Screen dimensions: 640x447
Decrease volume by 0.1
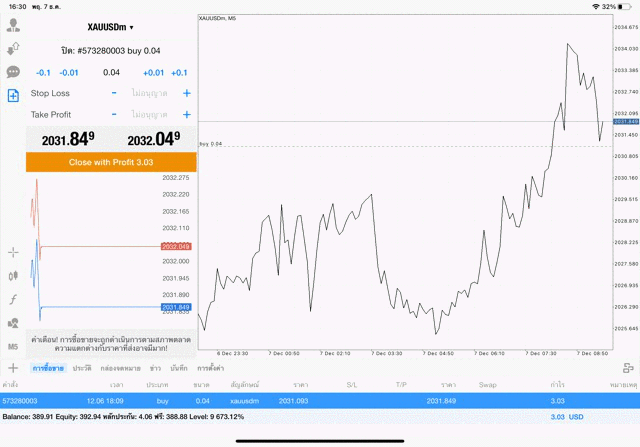pos(43,72)
